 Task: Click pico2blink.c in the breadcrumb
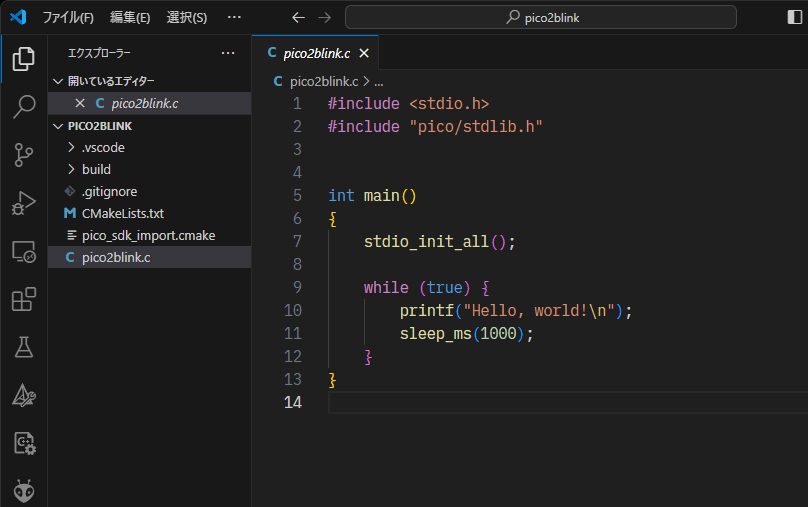(324, 81)
